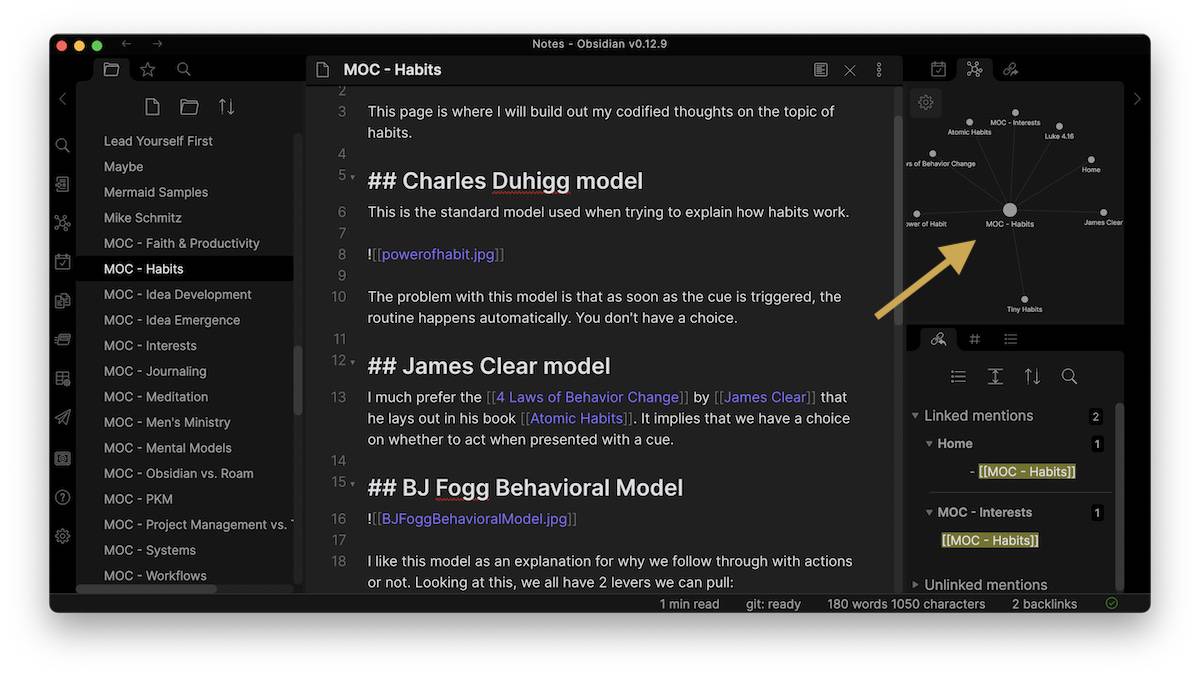The width and height of the screenshot is (1200, 678).
Task: Open the help icon in ribbon
Action: click(63, 497)
